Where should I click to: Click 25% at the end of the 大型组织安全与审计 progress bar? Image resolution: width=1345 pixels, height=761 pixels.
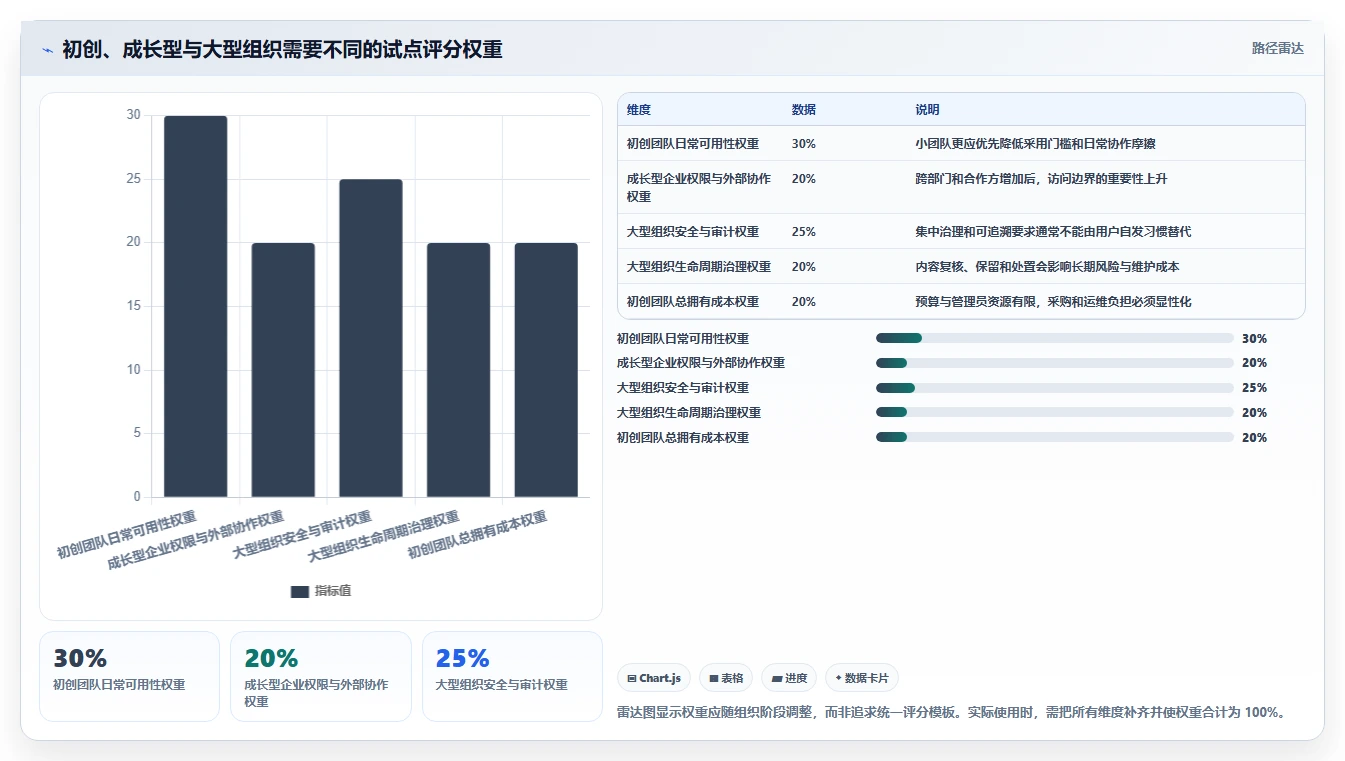pos(1254,388)
